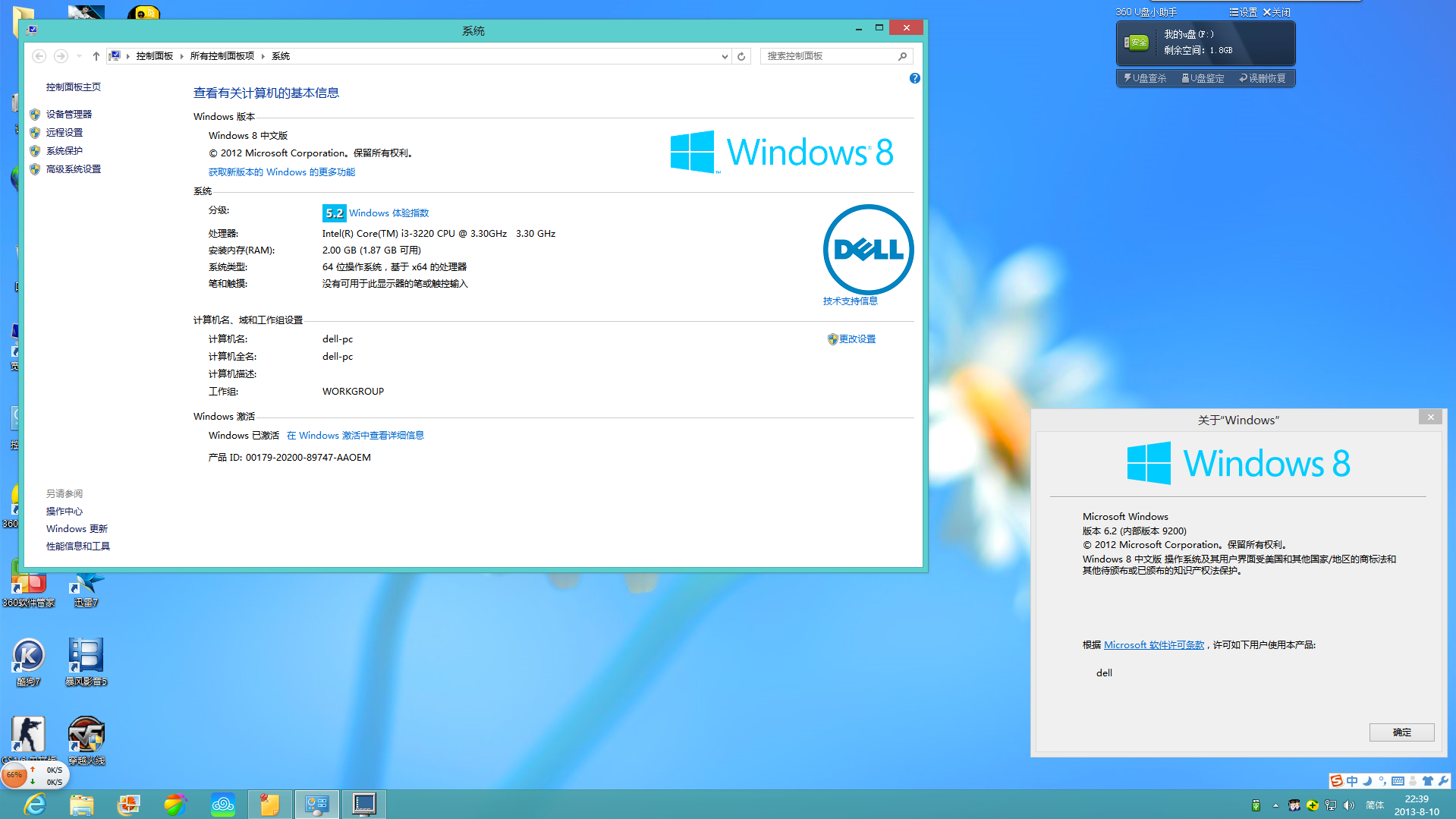Screen dimensions: 1456x819
Task: Click the volume speaker tray icon
Action: point(1349,805)
